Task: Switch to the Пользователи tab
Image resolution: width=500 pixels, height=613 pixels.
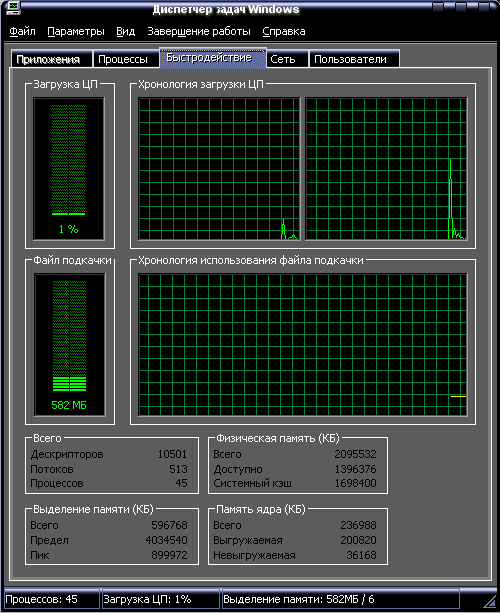Action: click(x=354, y=59)
